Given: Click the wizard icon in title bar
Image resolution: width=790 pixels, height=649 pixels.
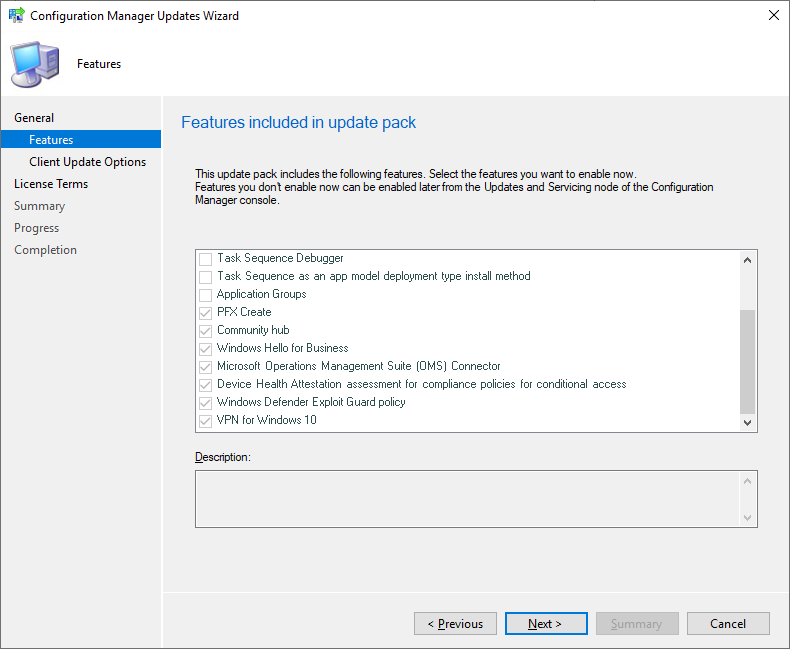Looking at the screenshot, I should pyautogui.click(x=16, y=16).
